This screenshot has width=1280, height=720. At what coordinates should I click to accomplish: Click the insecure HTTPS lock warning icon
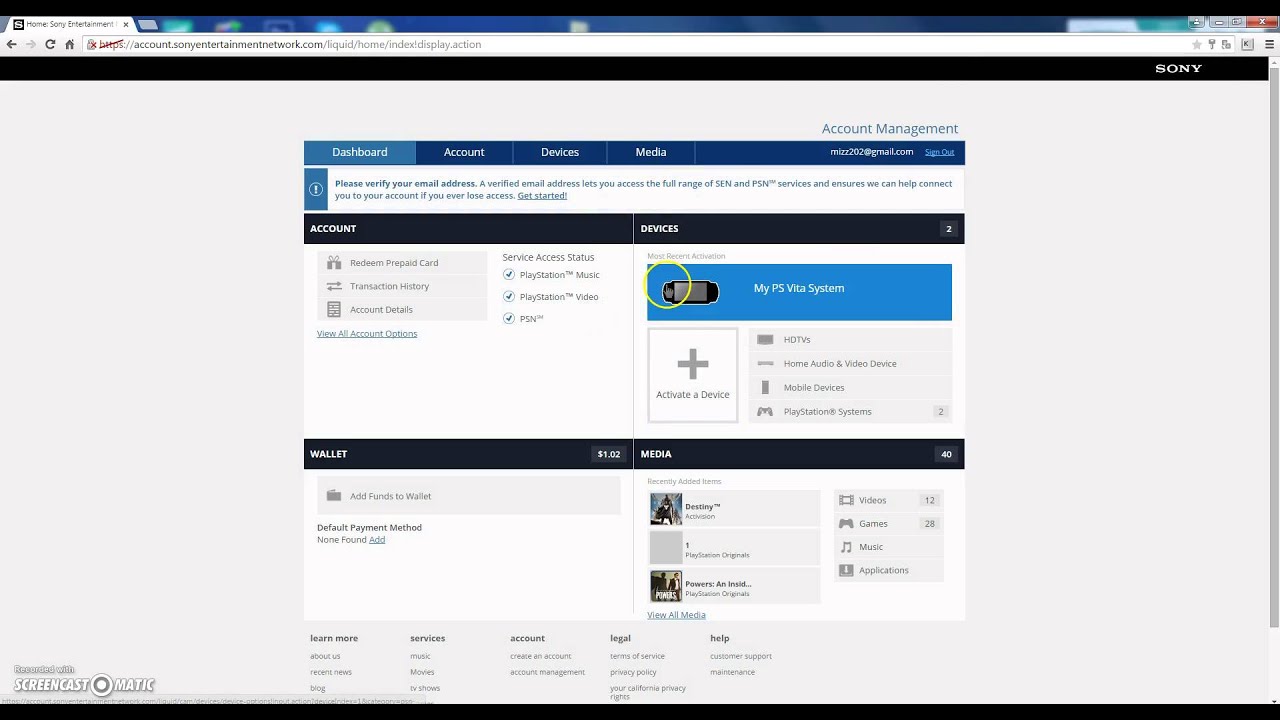[x=92, y=44]
